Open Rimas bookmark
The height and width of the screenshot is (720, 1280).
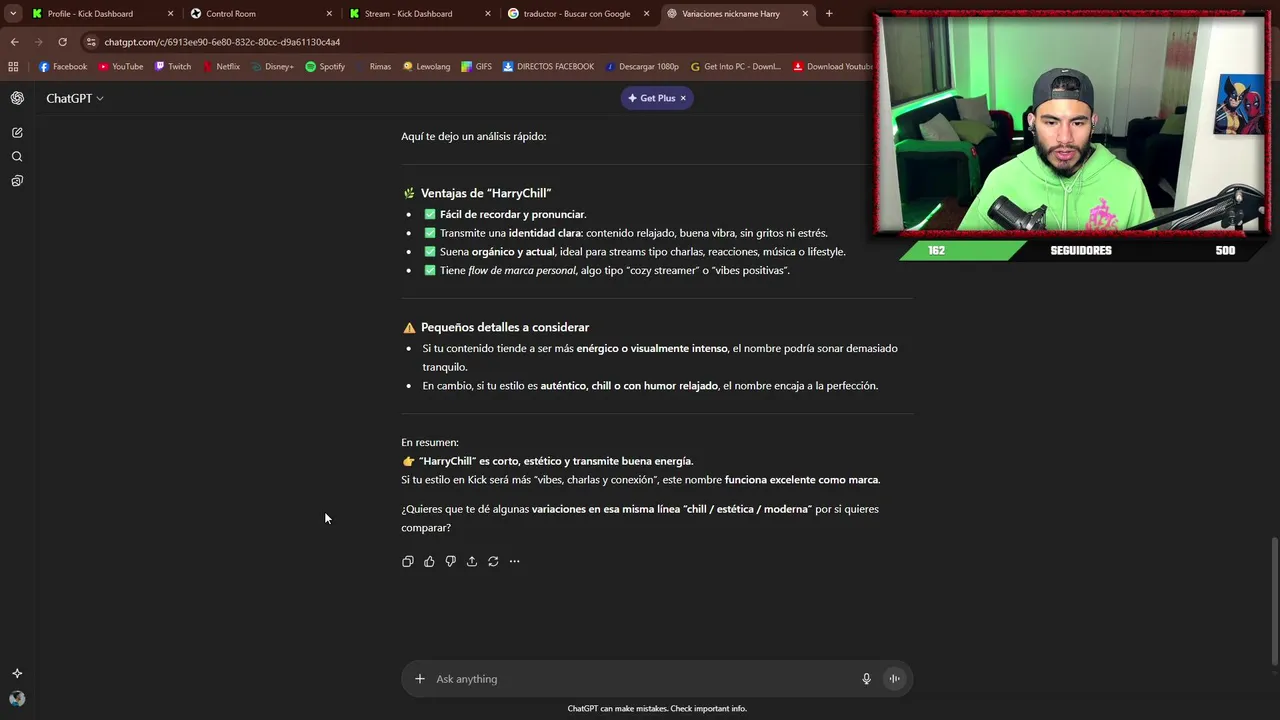(x=373, y=67)
